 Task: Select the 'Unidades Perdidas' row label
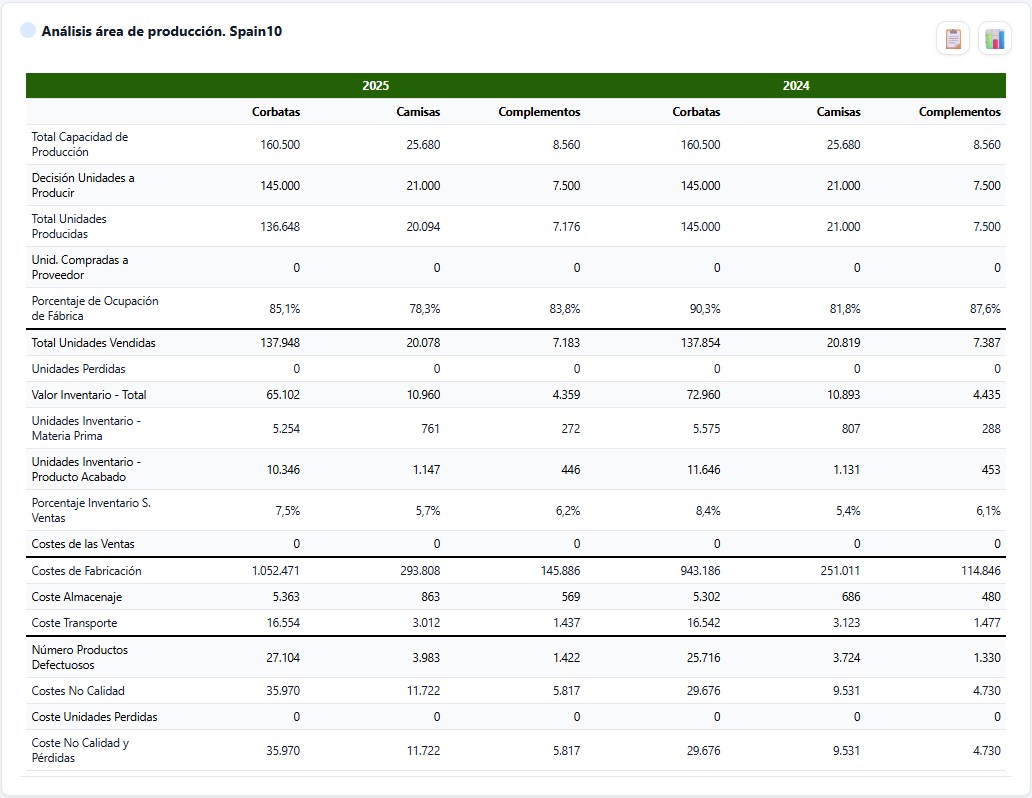point(78,369)
